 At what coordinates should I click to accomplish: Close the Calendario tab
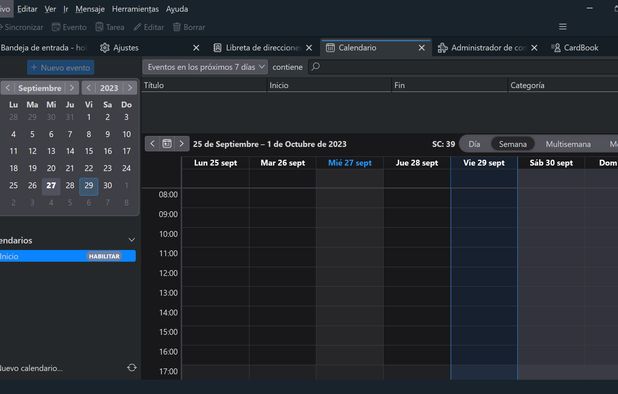pyautogui.click(x=422, y=48)
